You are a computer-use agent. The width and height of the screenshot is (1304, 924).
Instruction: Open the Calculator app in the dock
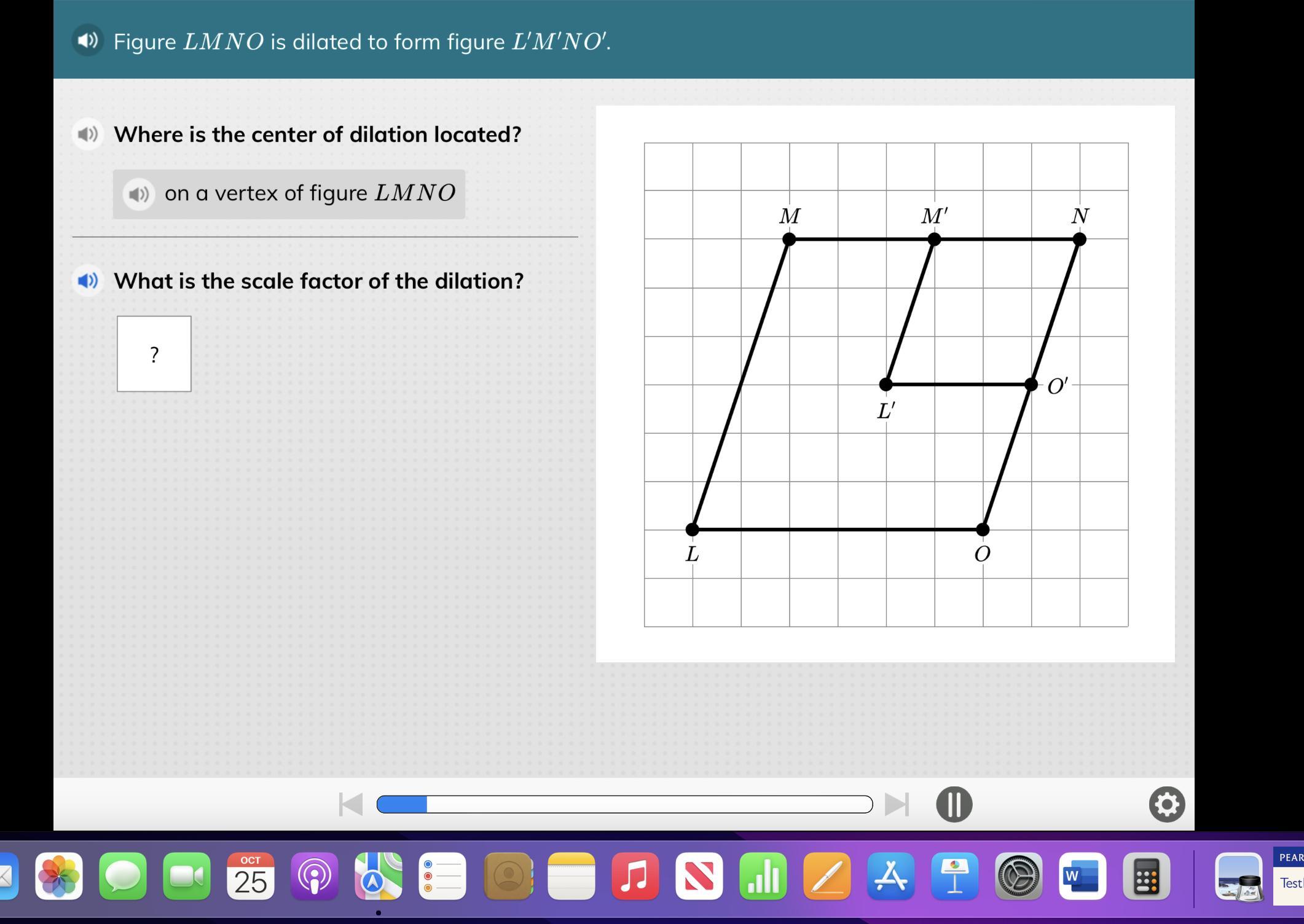coord(1146,876)
